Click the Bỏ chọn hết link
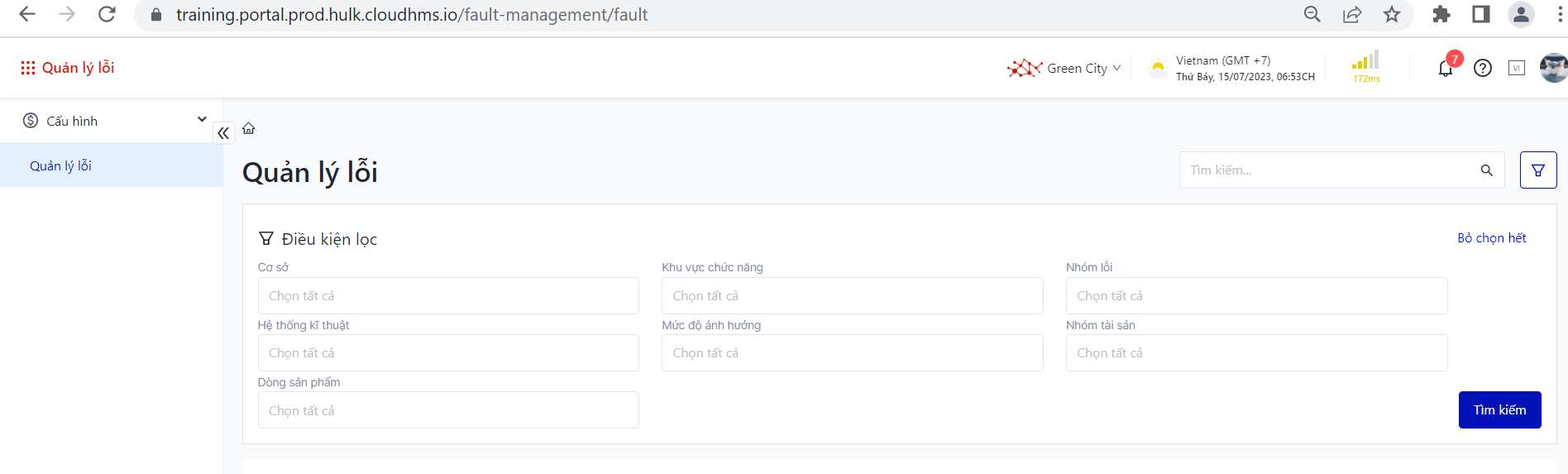 tap(1491, 238)
